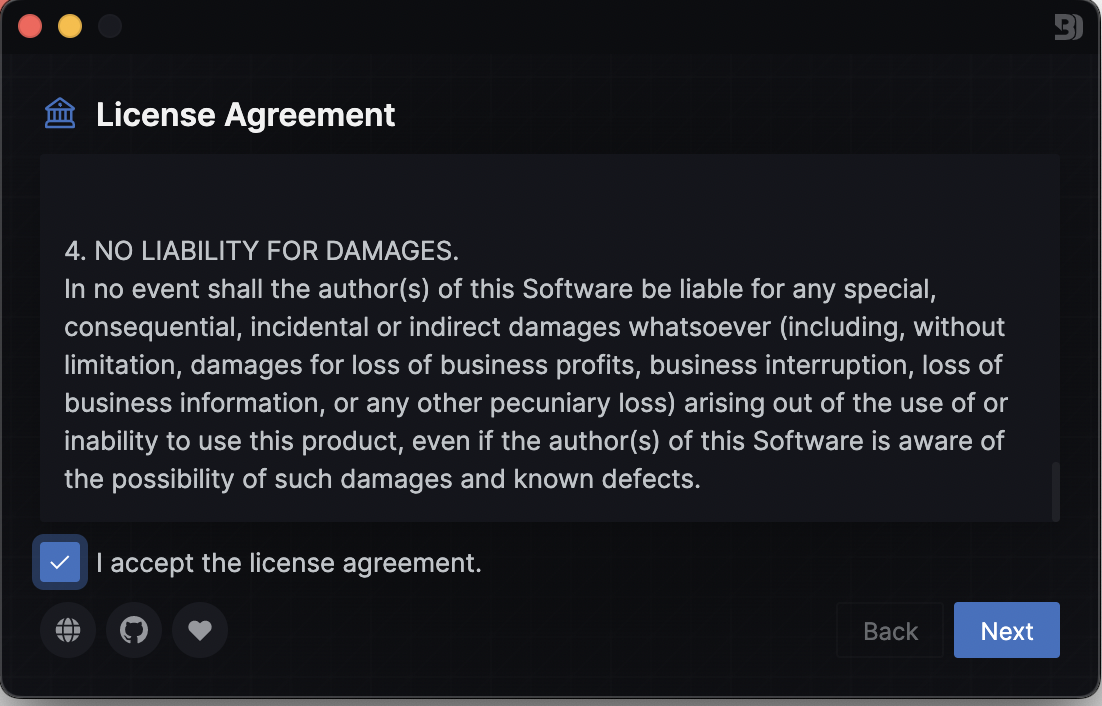Click the empty title bar area
Image resolution: width=1102 pixels, height=706 pixels.
[x=562, y=27]
